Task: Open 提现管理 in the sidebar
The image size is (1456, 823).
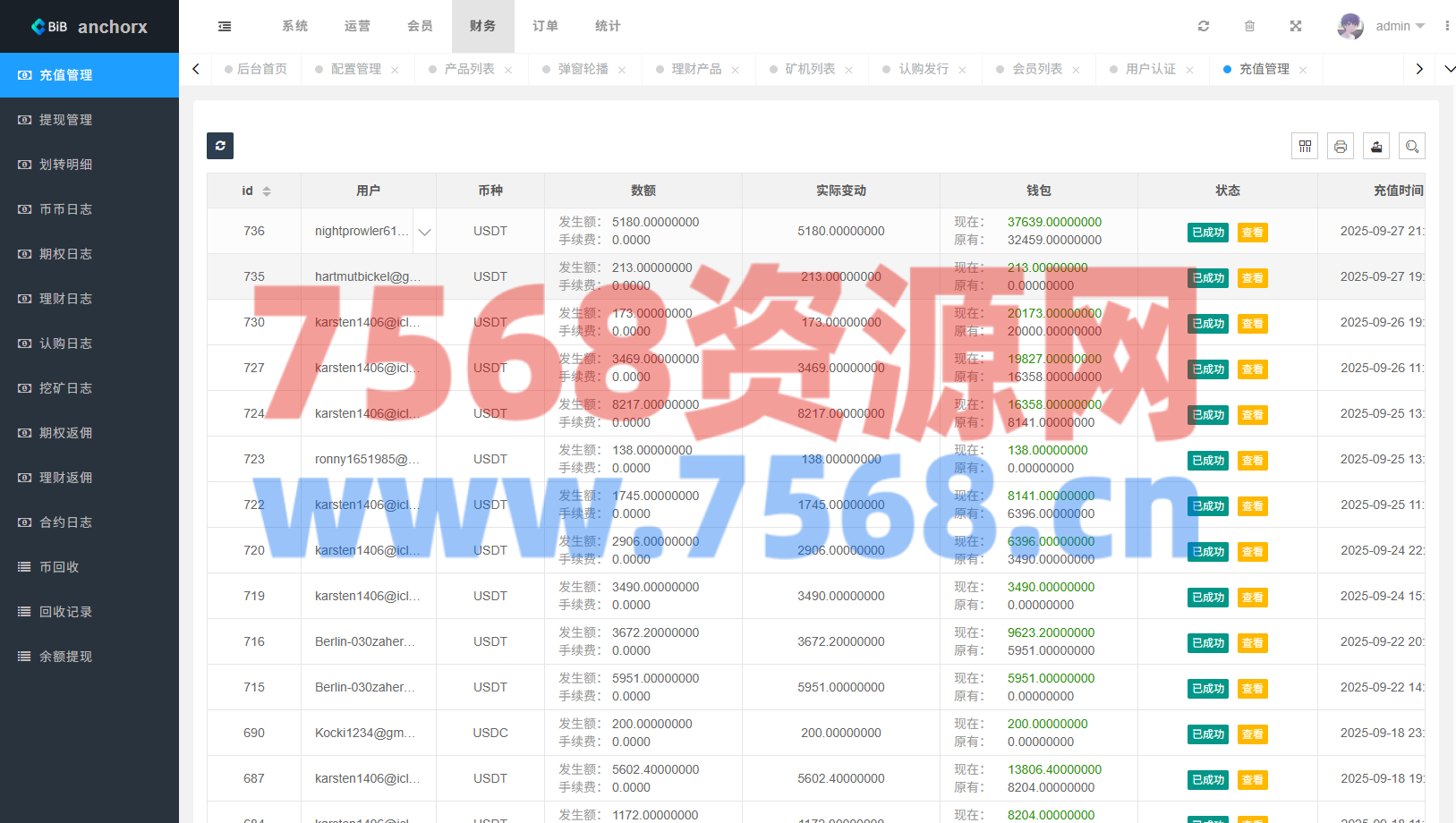Action: point(66,120)
